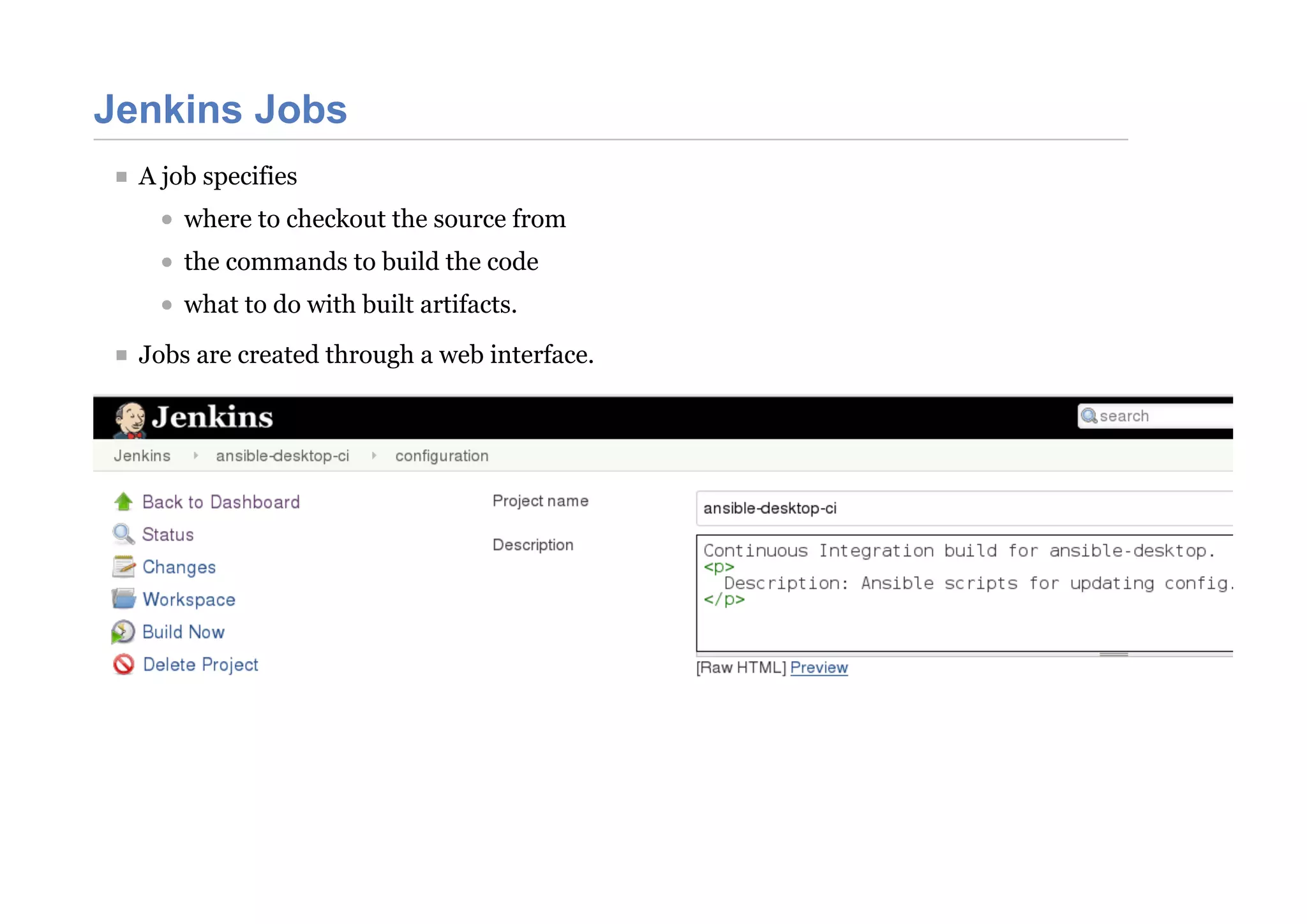The image size is (1307, 924).
Task: Expand the arrow after Jenkins breadcrumb
Action: [x=195, y=456]
